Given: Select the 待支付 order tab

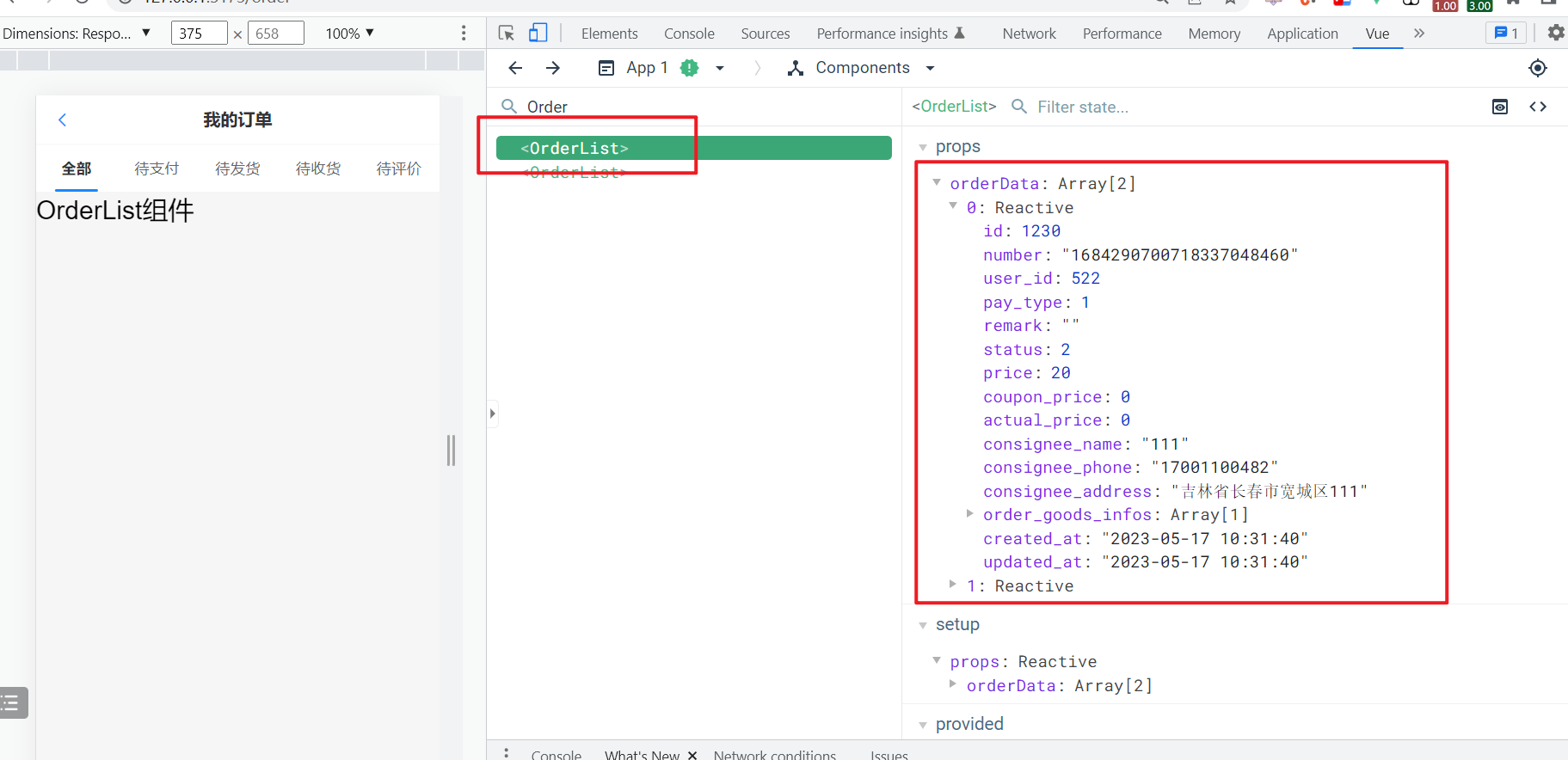Looking at the screenshot, I should 157,169.
